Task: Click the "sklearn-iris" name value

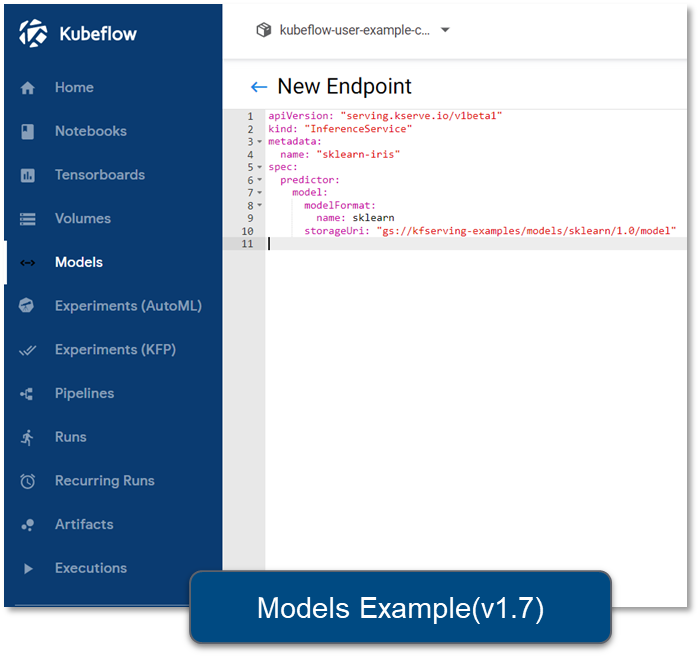Action: click(358, 154)
